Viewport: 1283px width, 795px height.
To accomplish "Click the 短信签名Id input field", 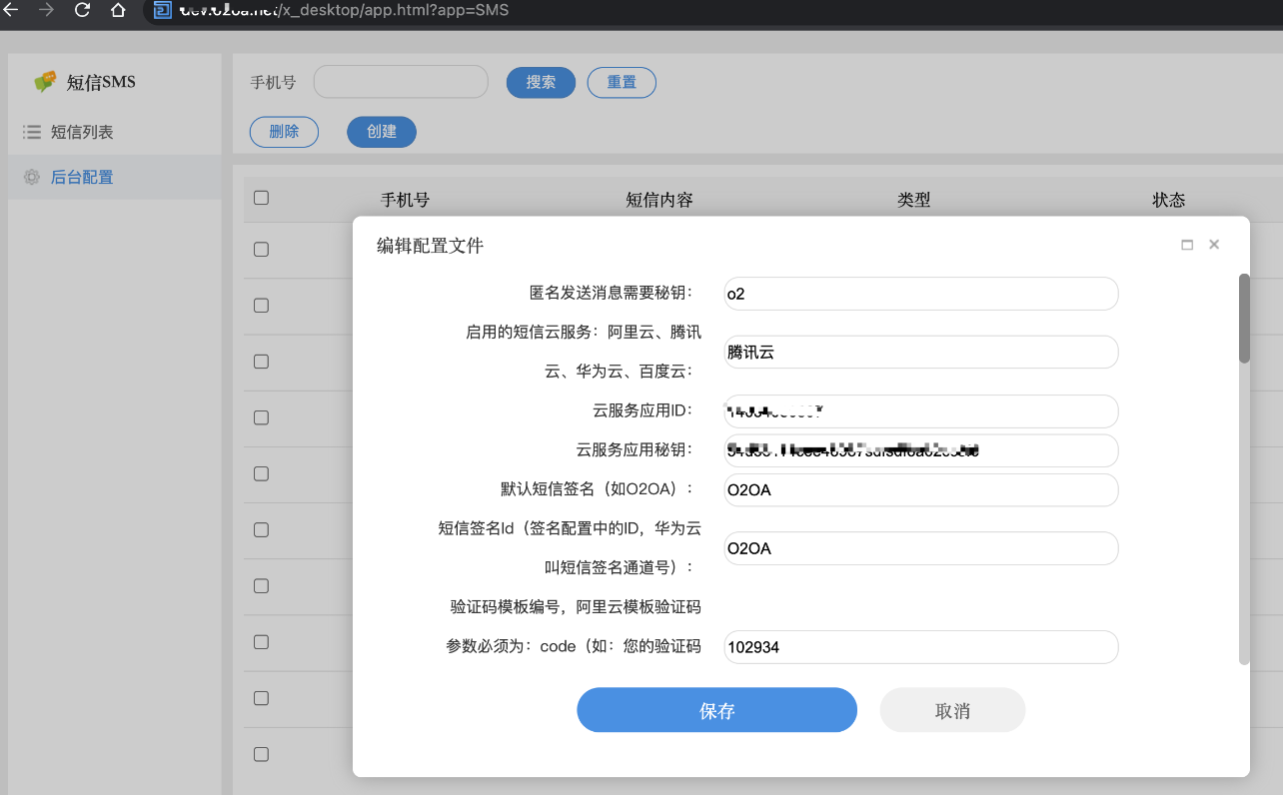I will (x=921, y=548).
